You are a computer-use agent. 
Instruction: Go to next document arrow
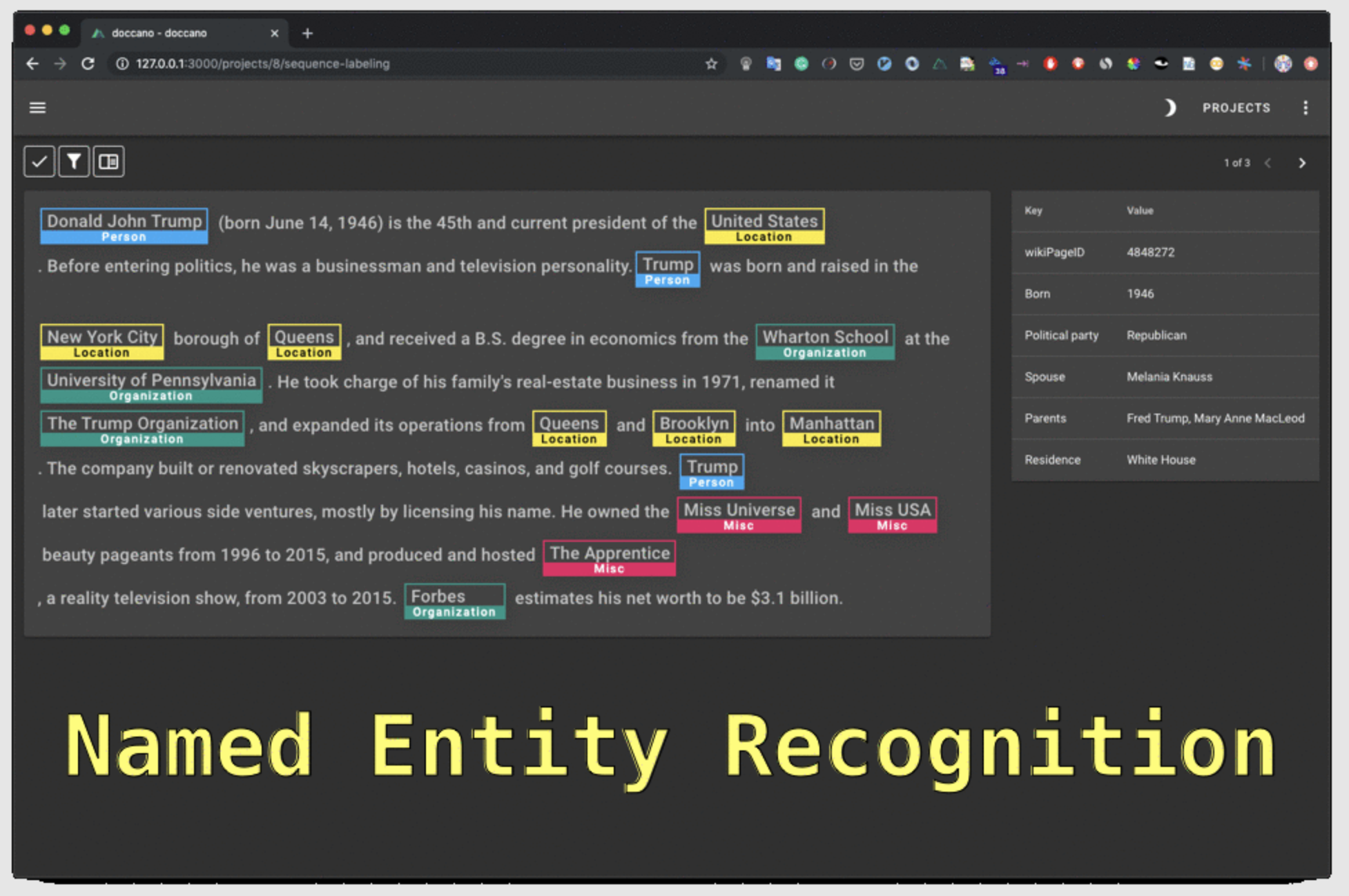1302,163
